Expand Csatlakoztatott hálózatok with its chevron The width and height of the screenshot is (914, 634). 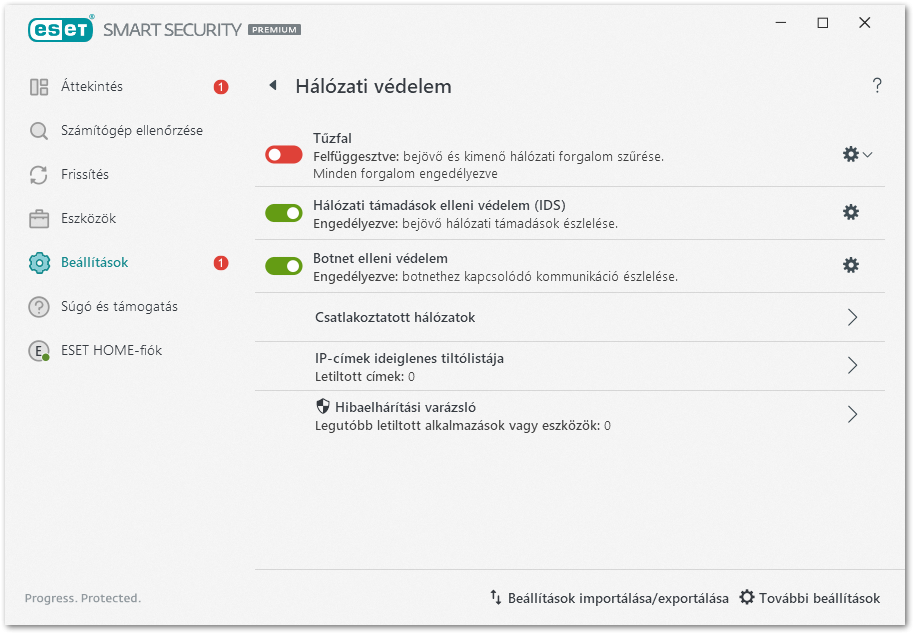(852, 317)
